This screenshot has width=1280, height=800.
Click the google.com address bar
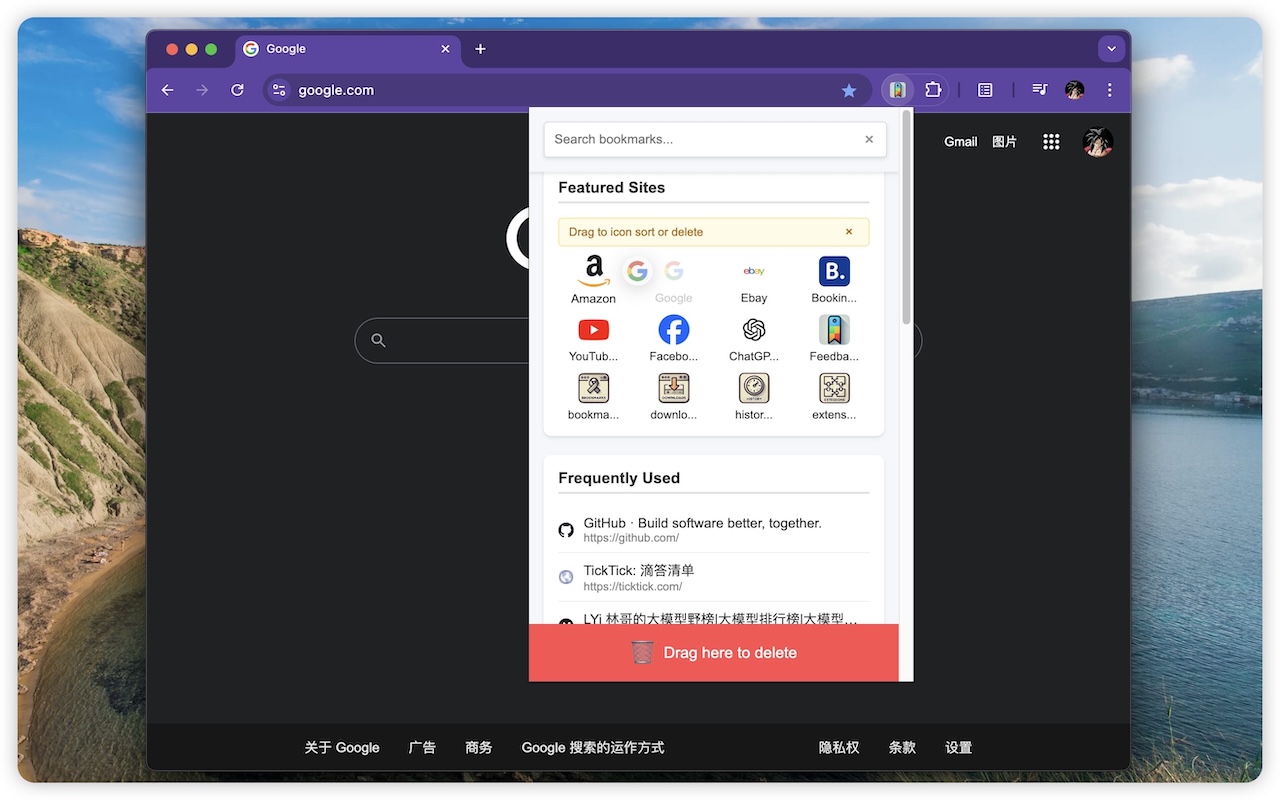(565, 90)
